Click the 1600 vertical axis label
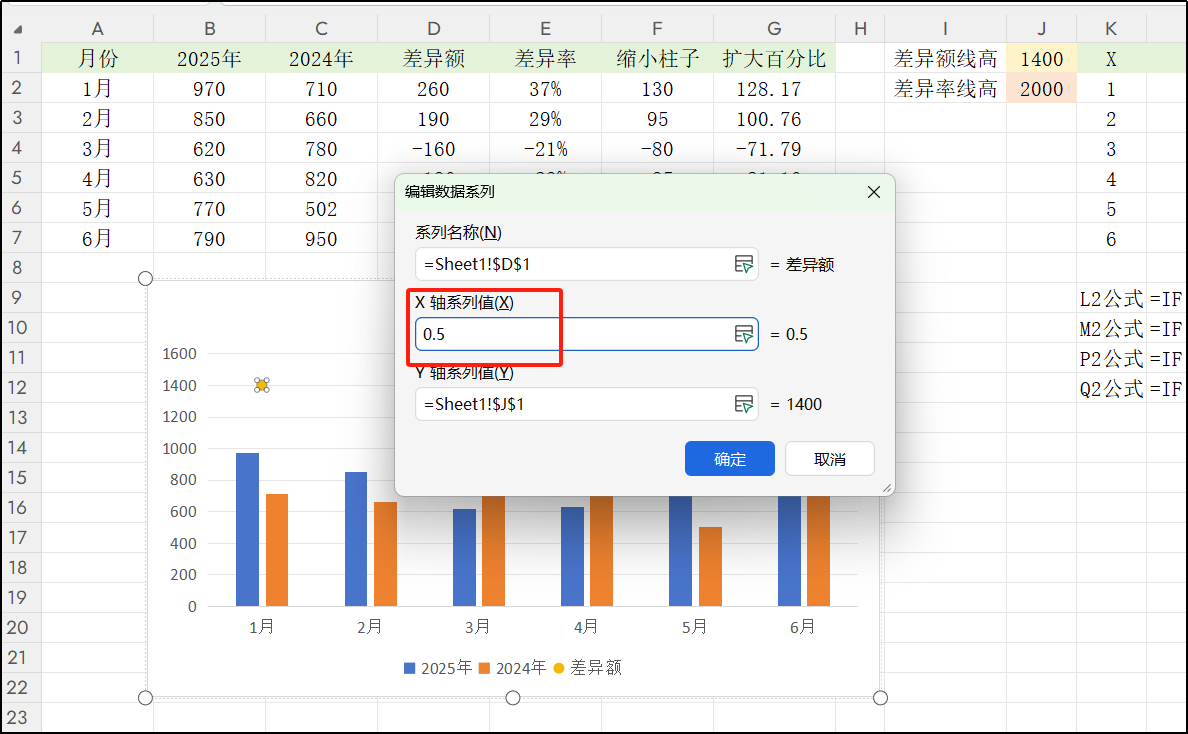Screen dimensions: 1188x734 click(x=180, y=354)
